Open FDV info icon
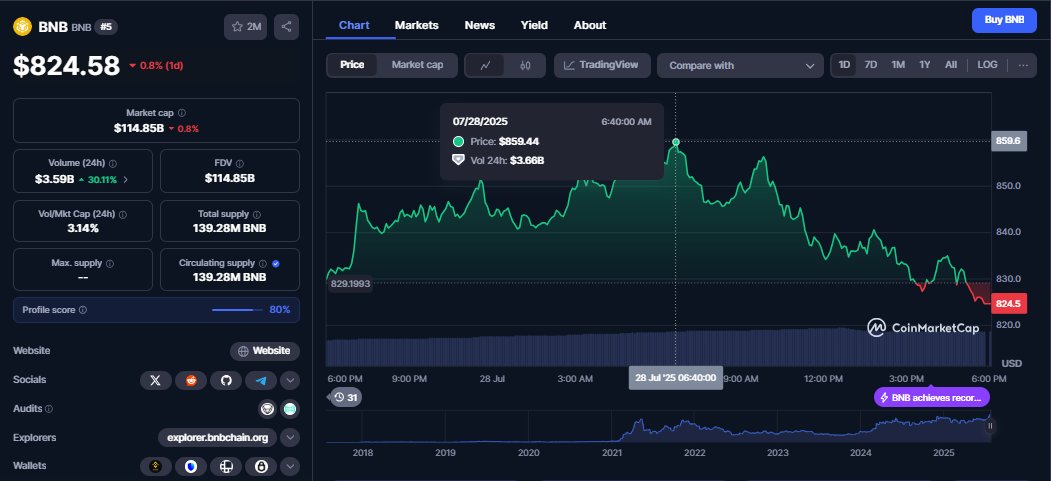Screen dimensions: 1051x481 [x=239, y=163]
